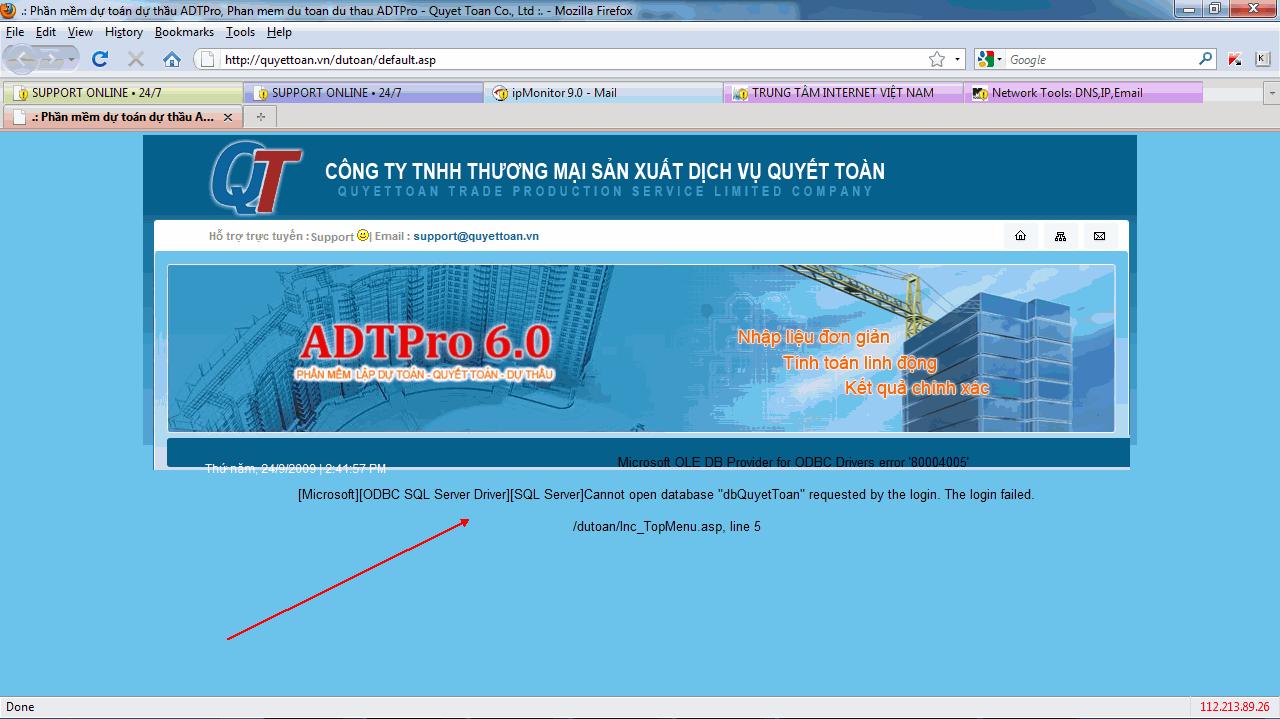Open a new tab with the plus button
Image resolution: width=1280 pixels, height=719 pixels.
(261, 117)
